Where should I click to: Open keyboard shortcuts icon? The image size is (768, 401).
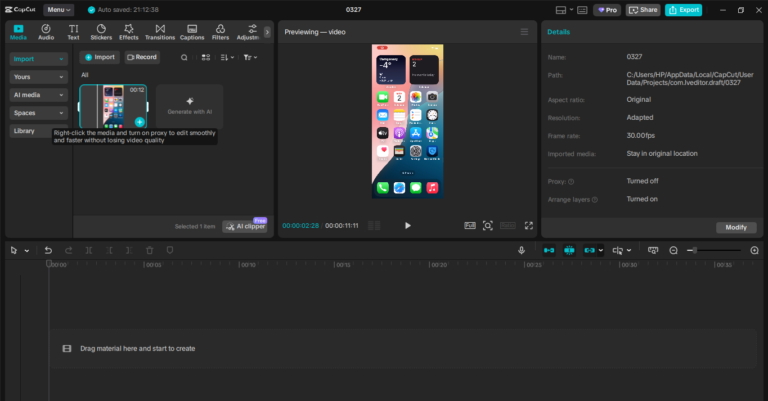(x=582, y=10)
